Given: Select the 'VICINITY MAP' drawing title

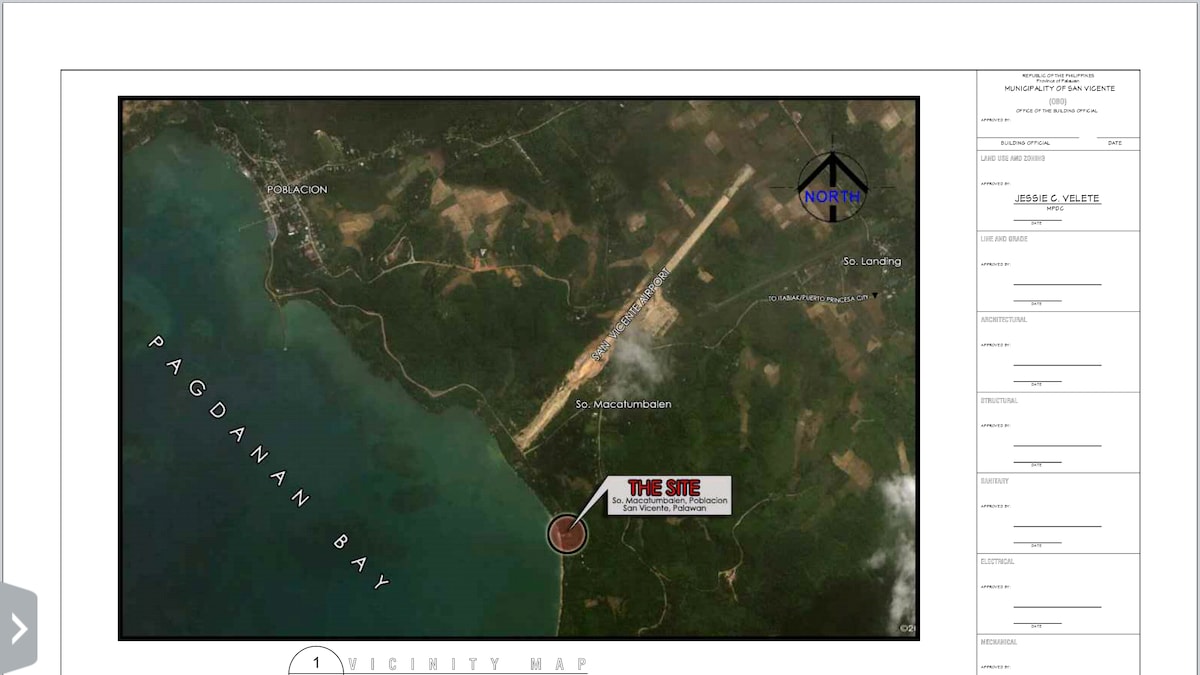Looking at the screenshot, I should pos(468,664).
